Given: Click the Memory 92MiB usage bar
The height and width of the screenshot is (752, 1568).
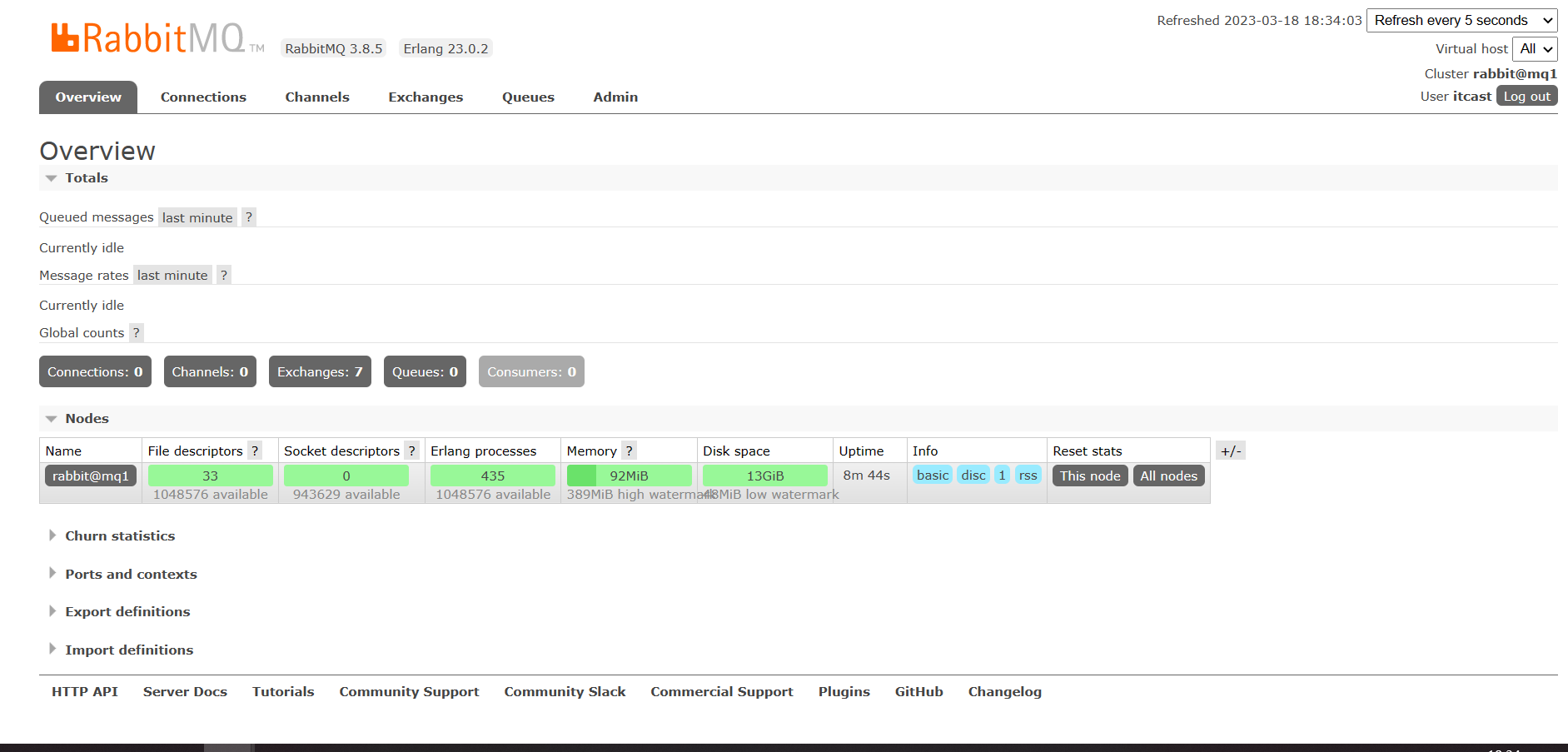Looking at the screenshot, I should coord(629,476).
